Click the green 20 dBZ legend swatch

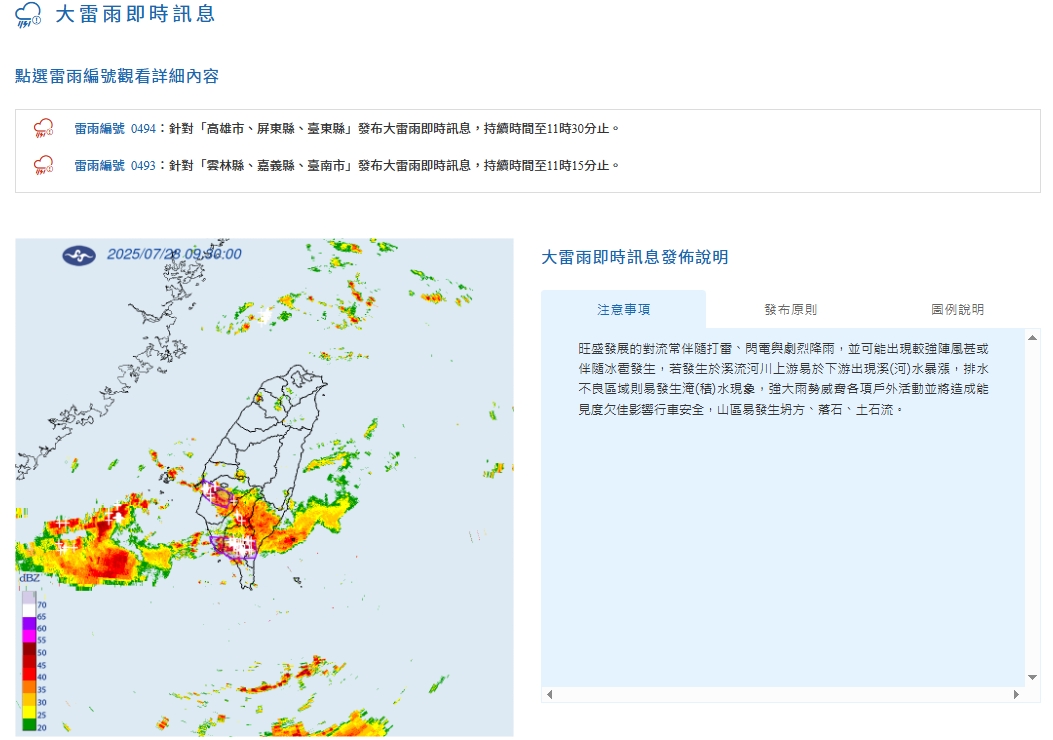coord(29,725)
